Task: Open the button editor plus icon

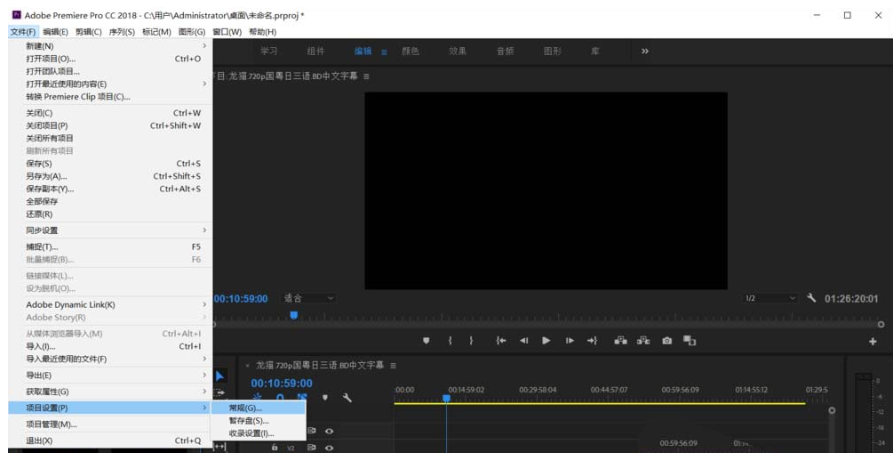Action: click(873, 341)
